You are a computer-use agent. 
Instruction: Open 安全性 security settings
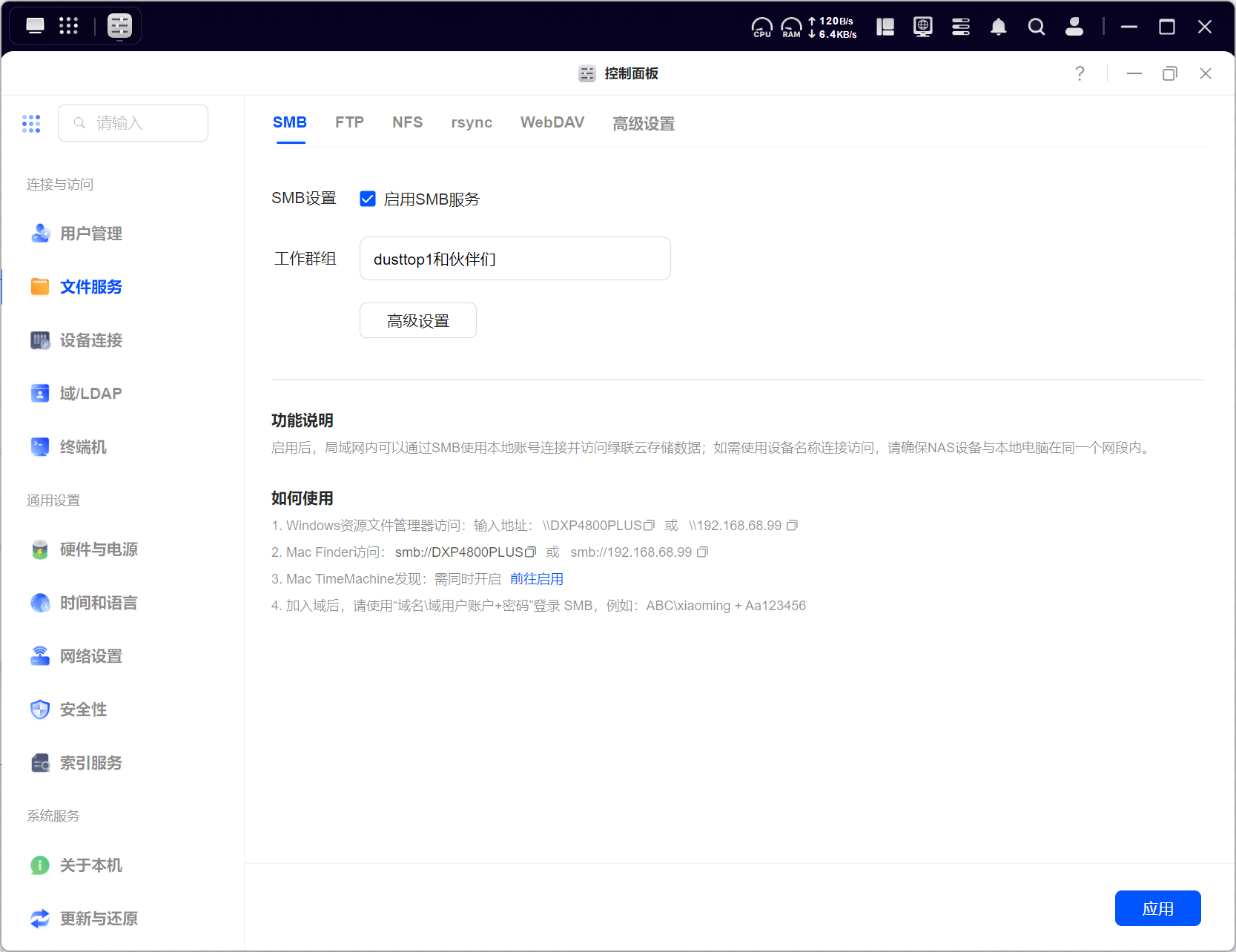pos(83,710)
